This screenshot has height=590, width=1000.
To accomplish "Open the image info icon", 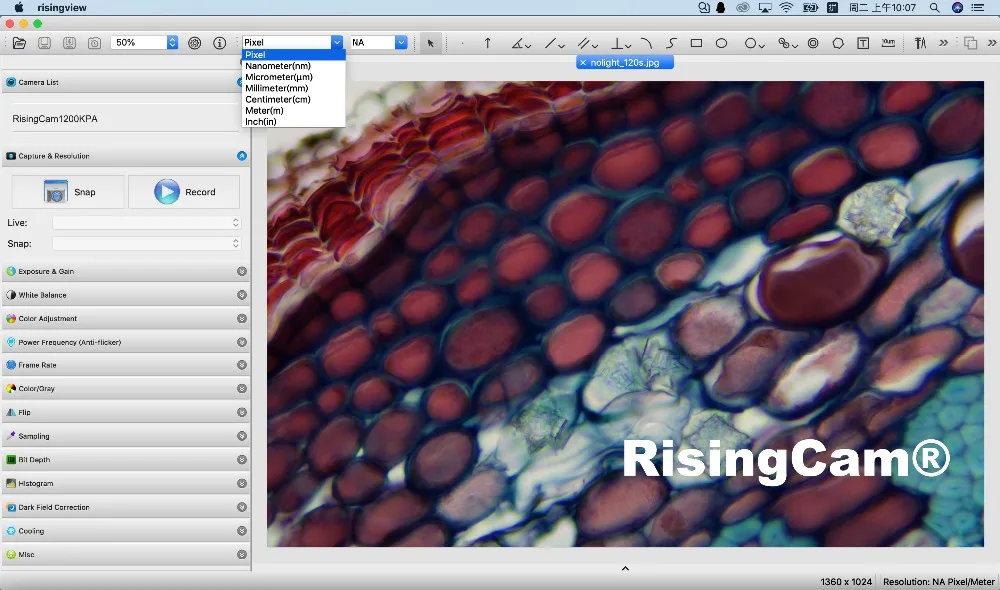I will click(x=219, y=43).
